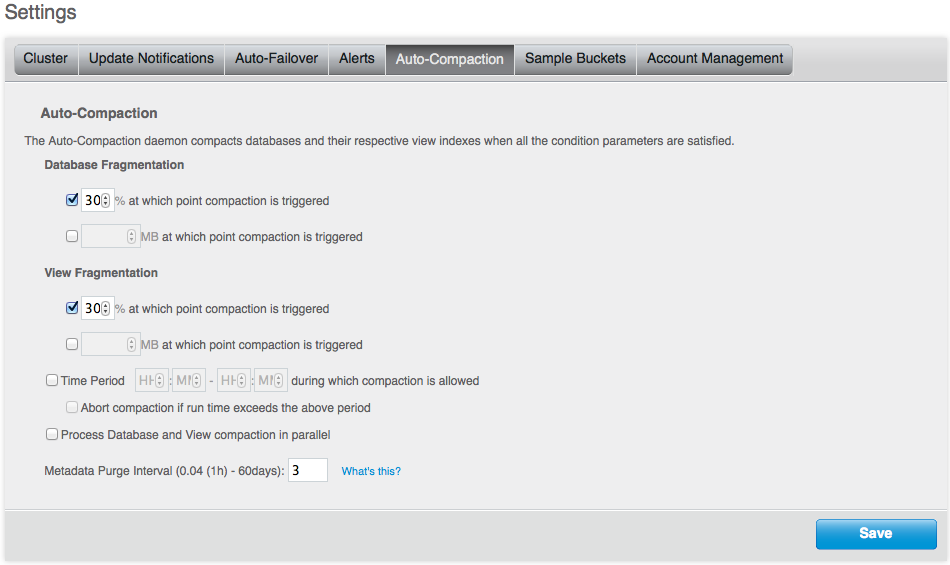Enable the Time Period checkbox
The height and width of the screenshot is (565, 950).
point(52,380)
